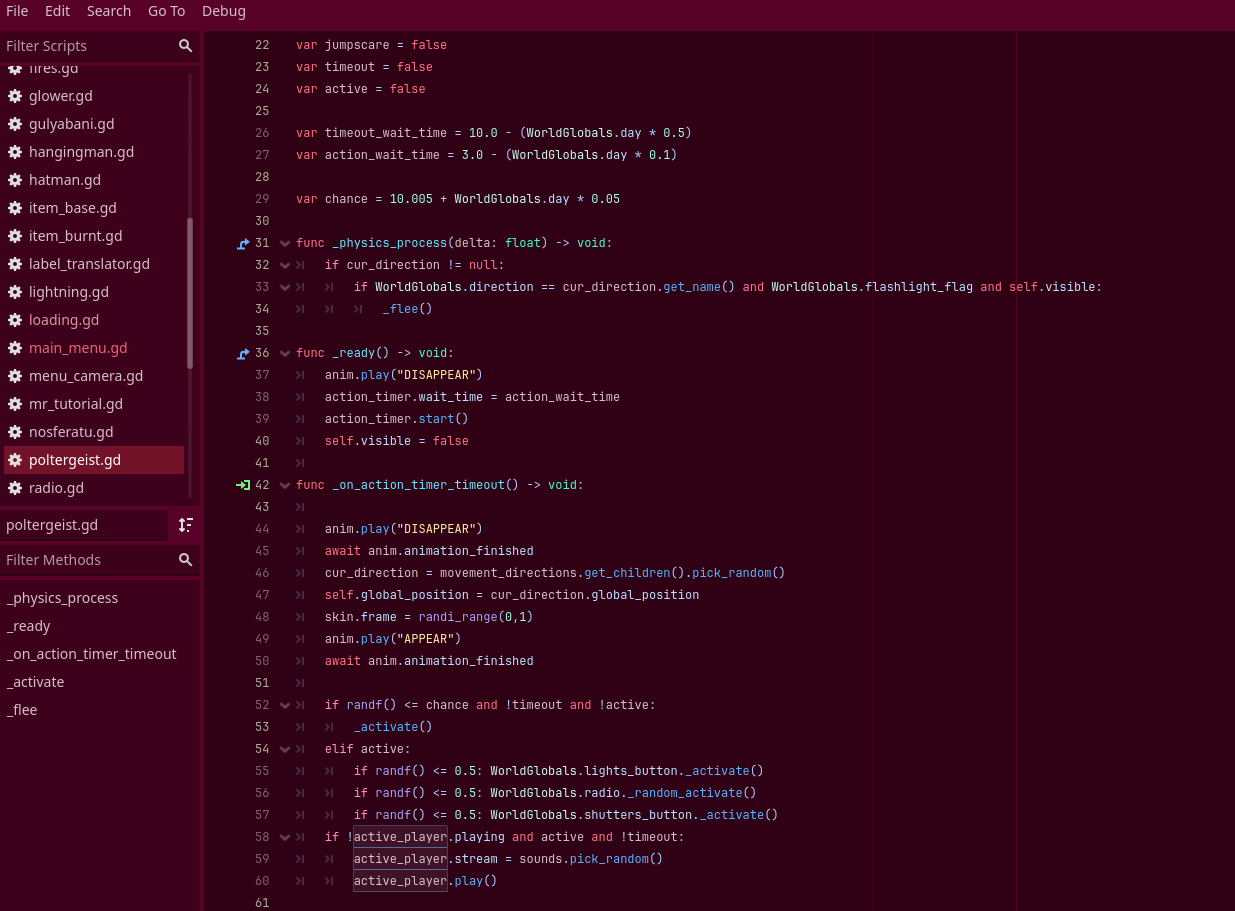Toggle alphabetical sorting of the method list

click(185, 525)
